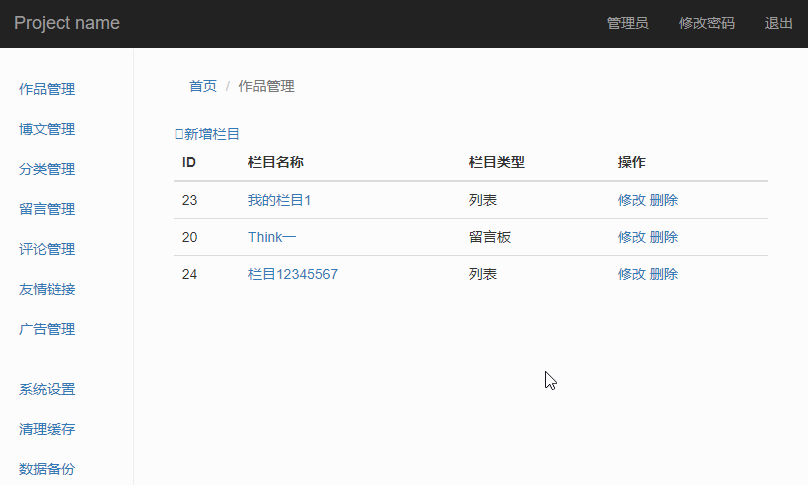Click 清理缓存 in the sidebar
Image resolution: width=808 pixels, height=485 pixels.
coord(47,429)
